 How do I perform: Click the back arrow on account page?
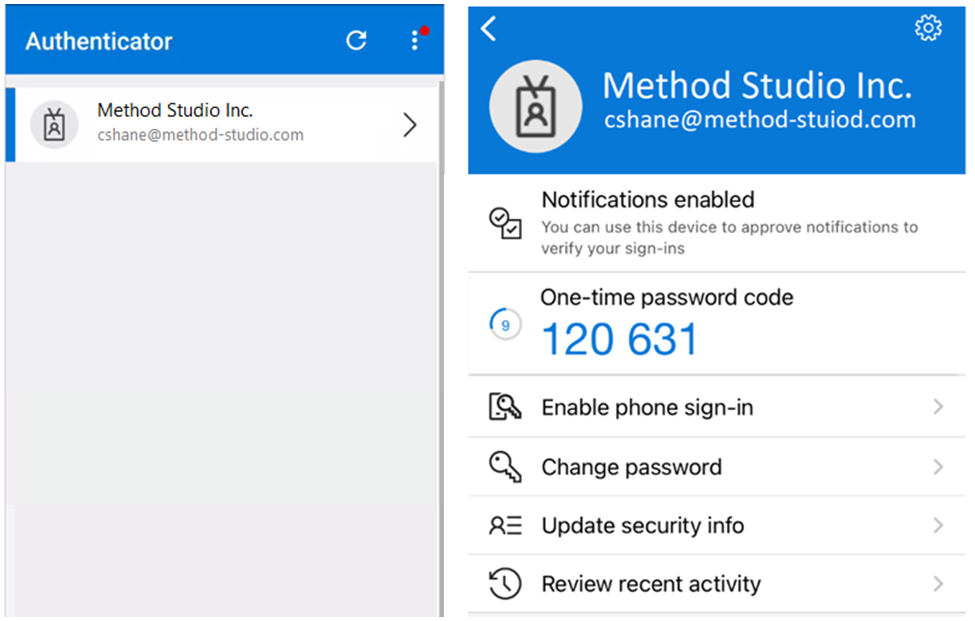pos(489,29)
